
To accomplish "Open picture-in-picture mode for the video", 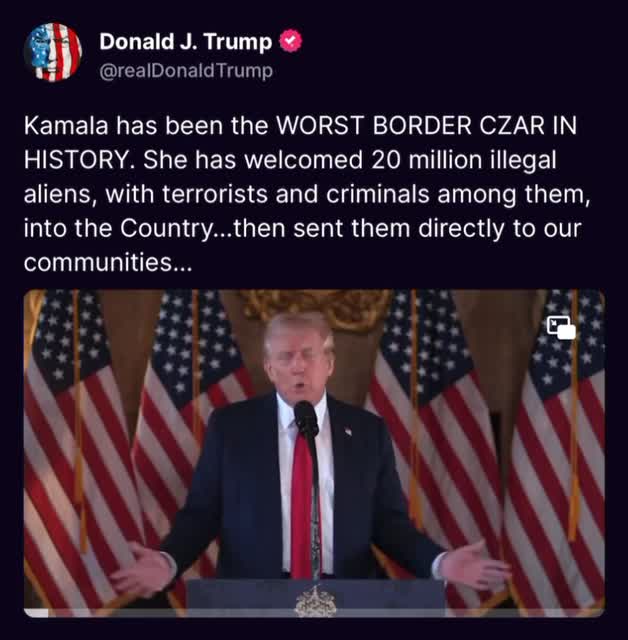I will (x=561, y=327).
